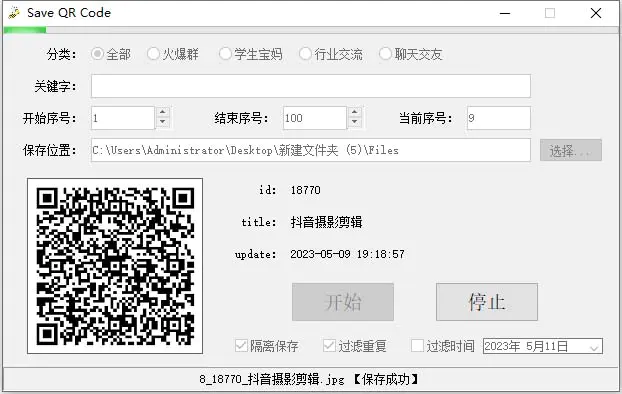Minimize the Save QR Code window
622x394 pixels.
point(505,13)
